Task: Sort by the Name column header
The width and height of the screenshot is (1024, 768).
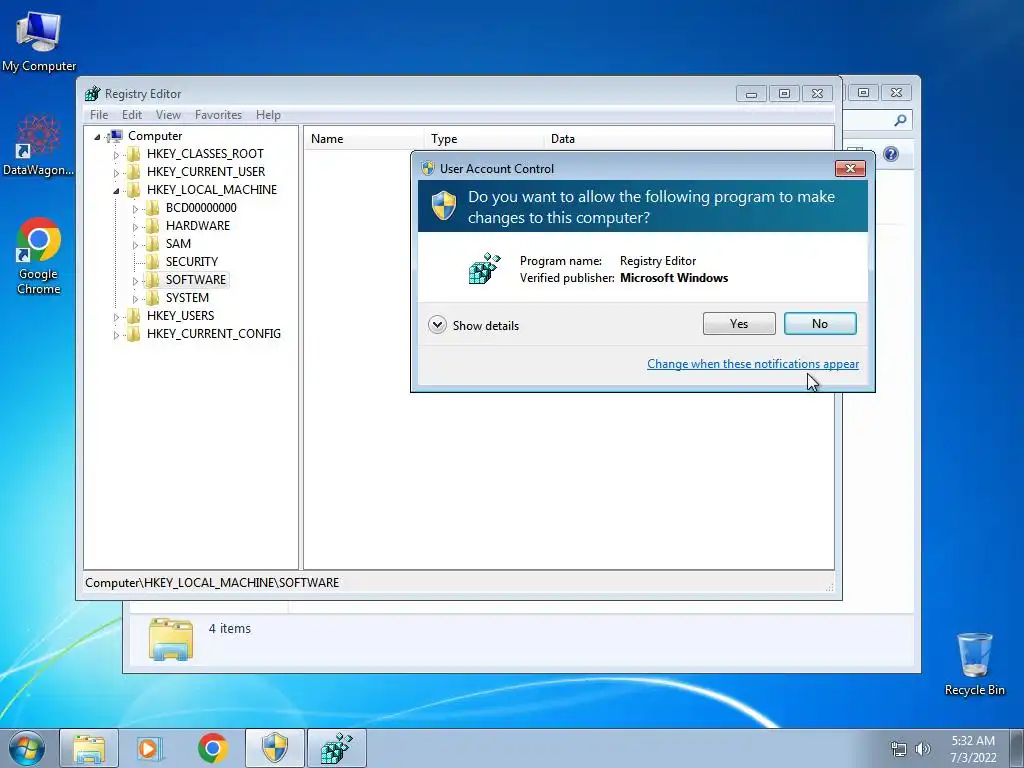Action: (x=364, y=139)
